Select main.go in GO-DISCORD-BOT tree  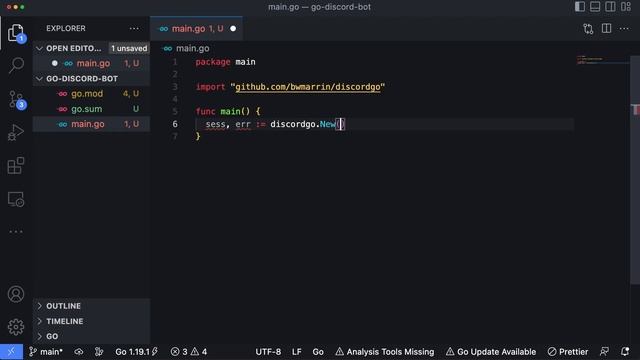coord(92,124)
